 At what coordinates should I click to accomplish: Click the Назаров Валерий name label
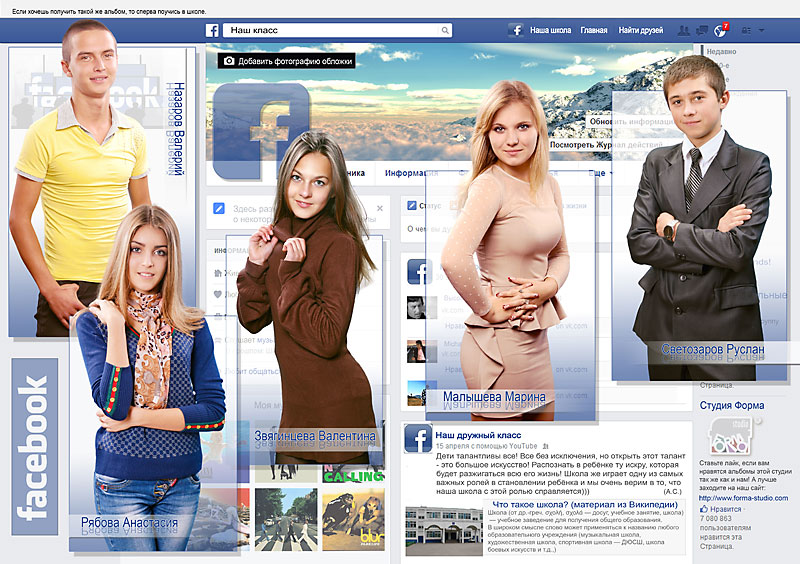[177, 129]
